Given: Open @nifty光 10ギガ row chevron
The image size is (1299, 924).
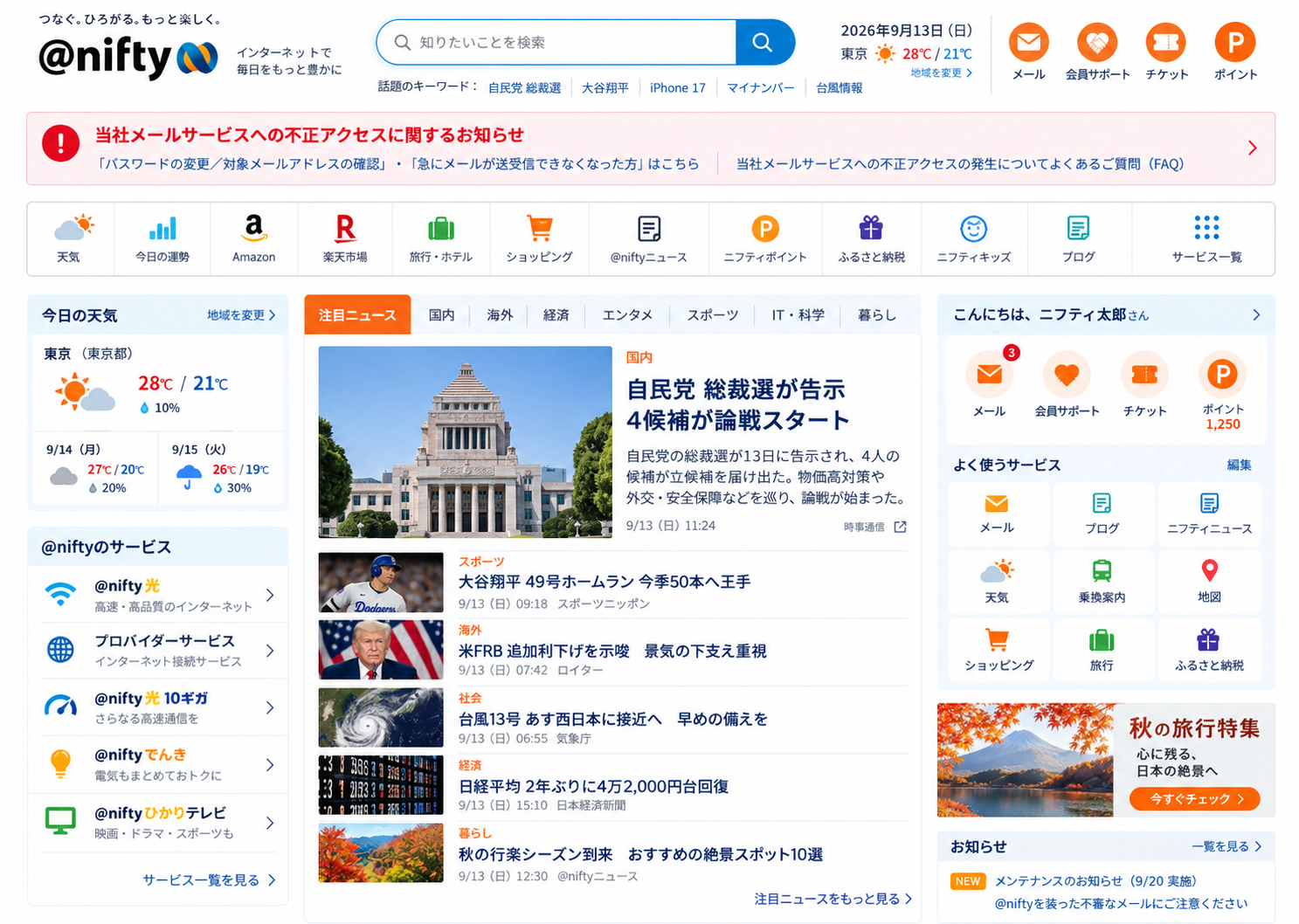Looking at the screenshot, I should tap(270, 707).
